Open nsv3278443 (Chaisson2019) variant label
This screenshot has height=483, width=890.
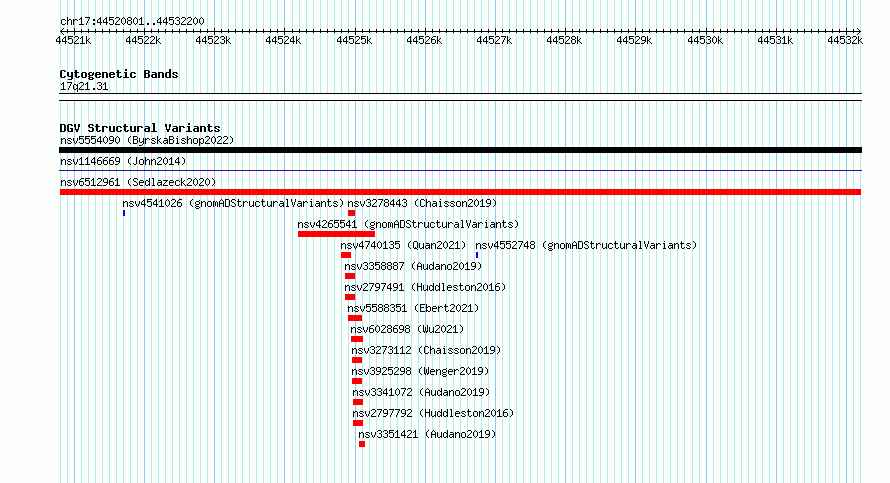pyautogui.click(x=422, y=203)
